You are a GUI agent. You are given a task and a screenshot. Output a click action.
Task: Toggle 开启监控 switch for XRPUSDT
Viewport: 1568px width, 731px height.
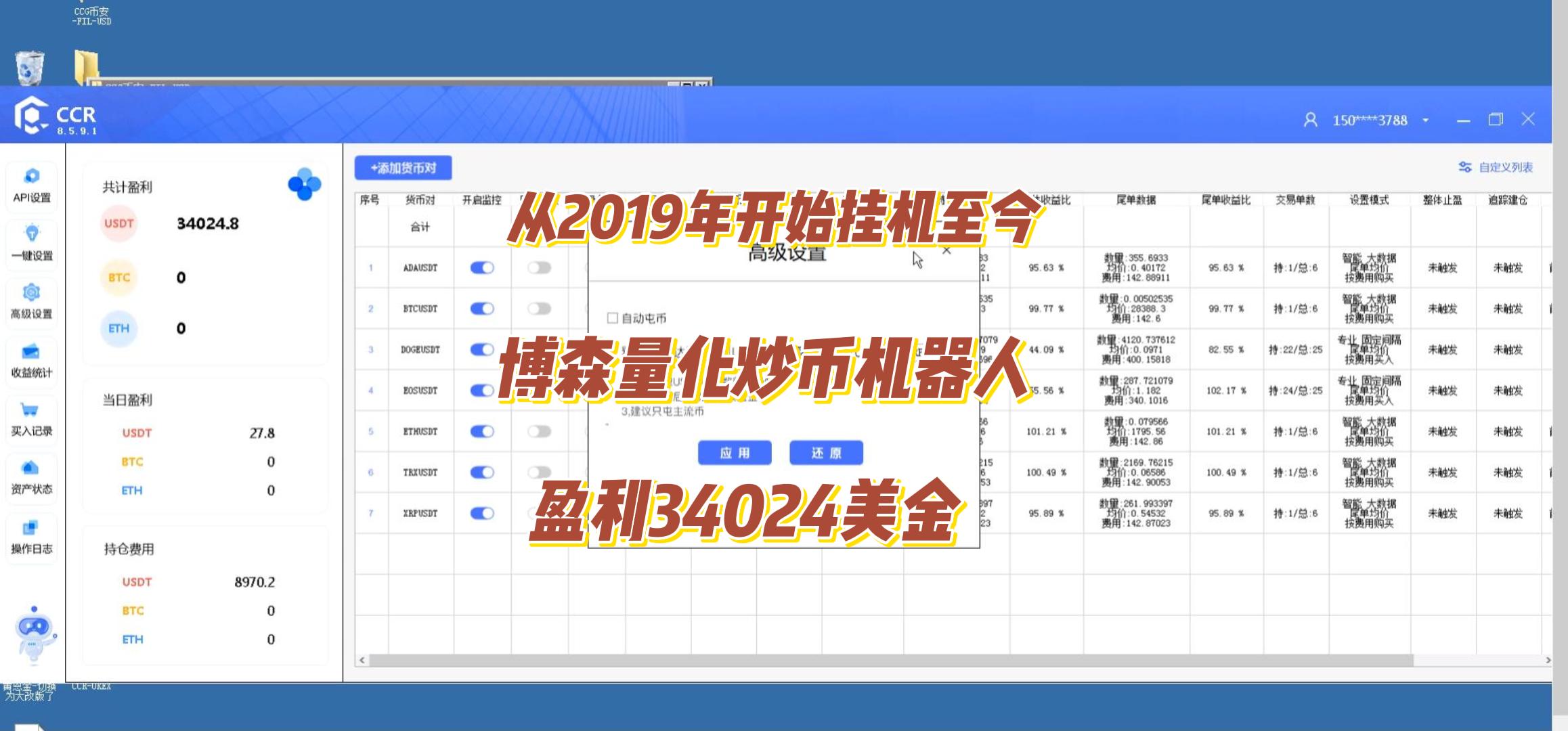click(x=482, y=513)
